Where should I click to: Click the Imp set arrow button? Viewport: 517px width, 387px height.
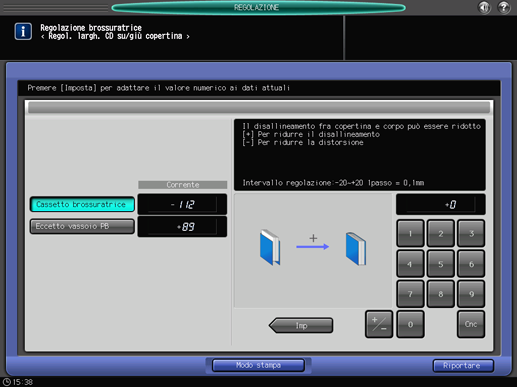(x=301, y=325)
